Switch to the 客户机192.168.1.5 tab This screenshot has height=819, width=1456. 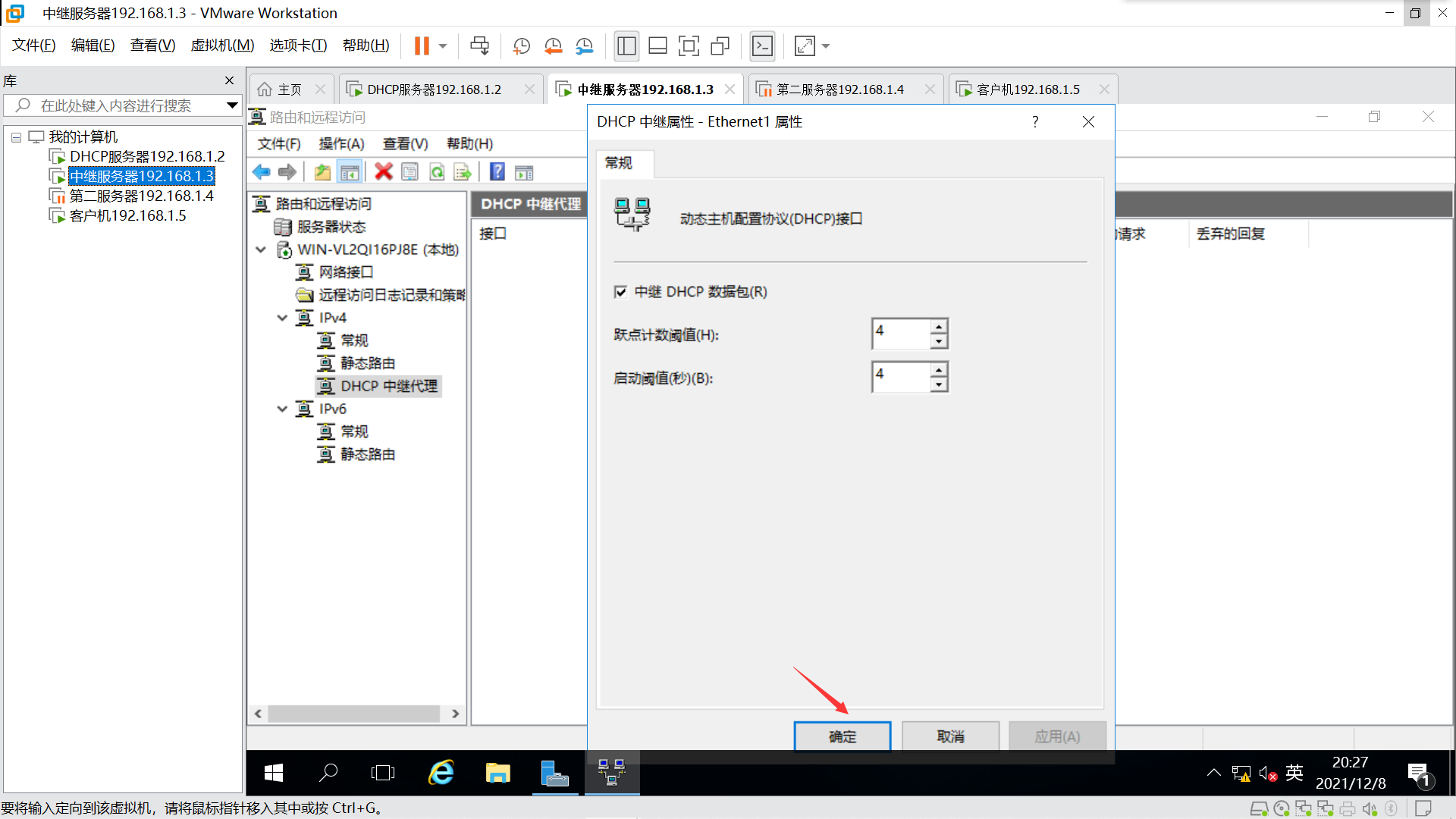(x=1028, y=89)
